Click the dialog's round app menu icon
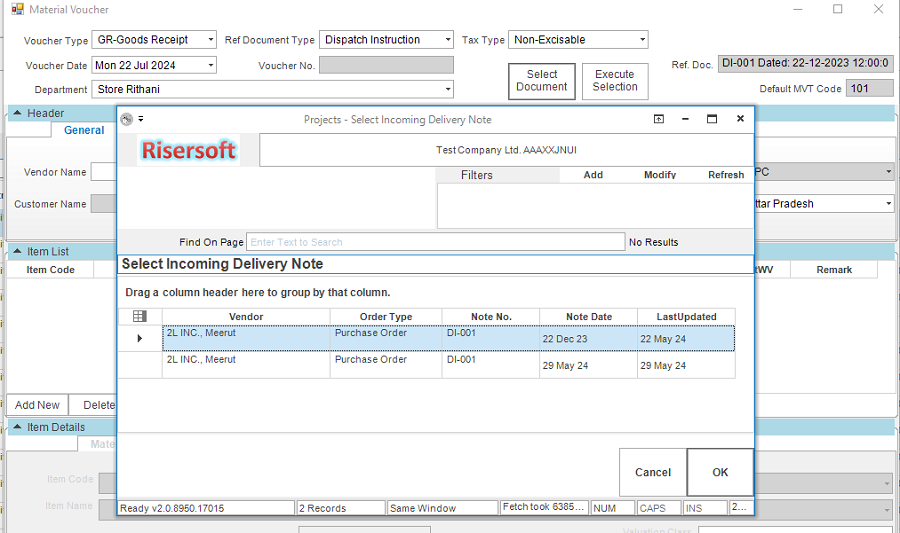Viewport: 900px width, 533px height. click(x=126, y=119)
